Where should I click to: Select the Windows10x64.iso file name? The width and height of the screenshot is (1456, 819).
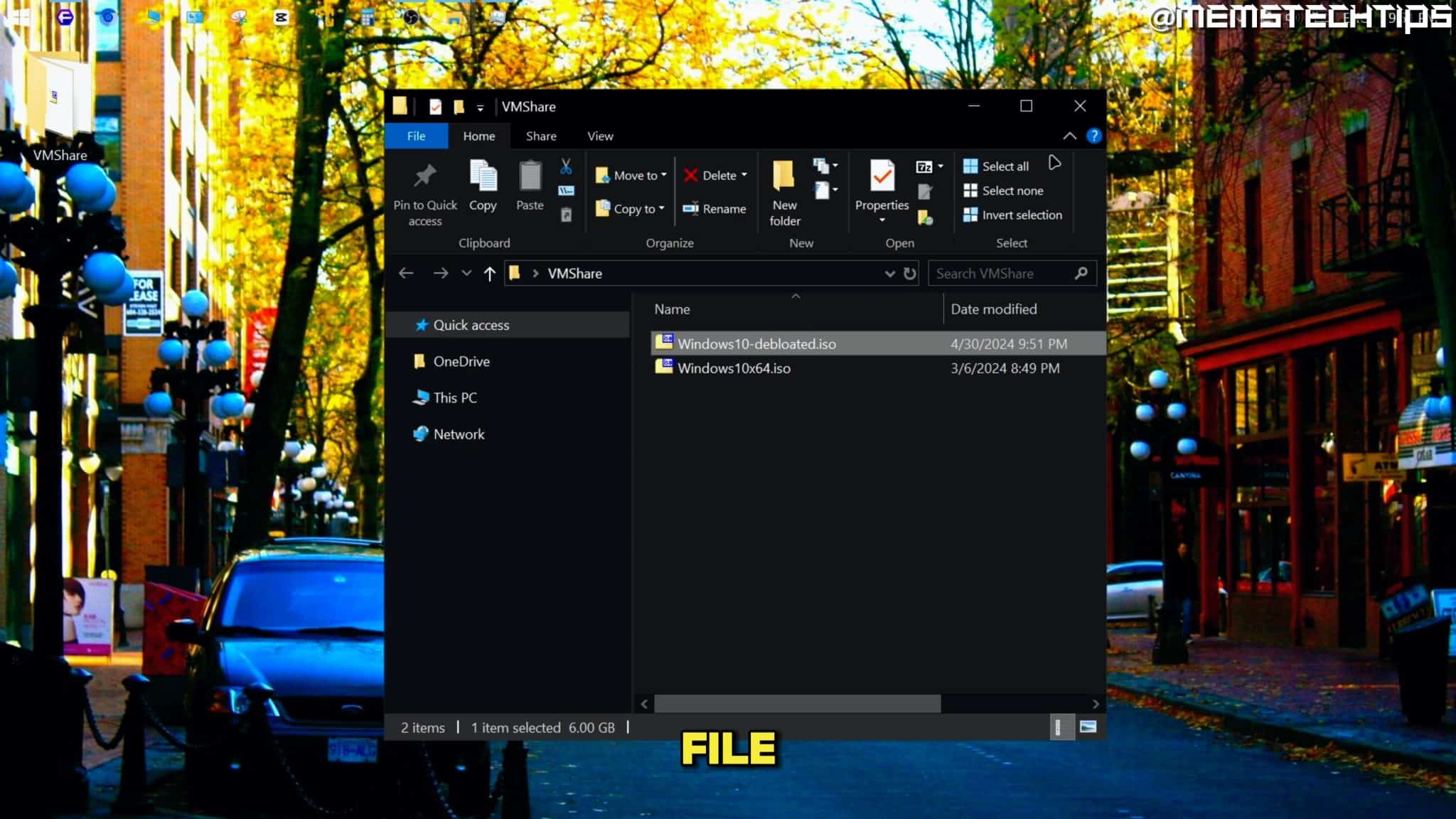point(734,368)
